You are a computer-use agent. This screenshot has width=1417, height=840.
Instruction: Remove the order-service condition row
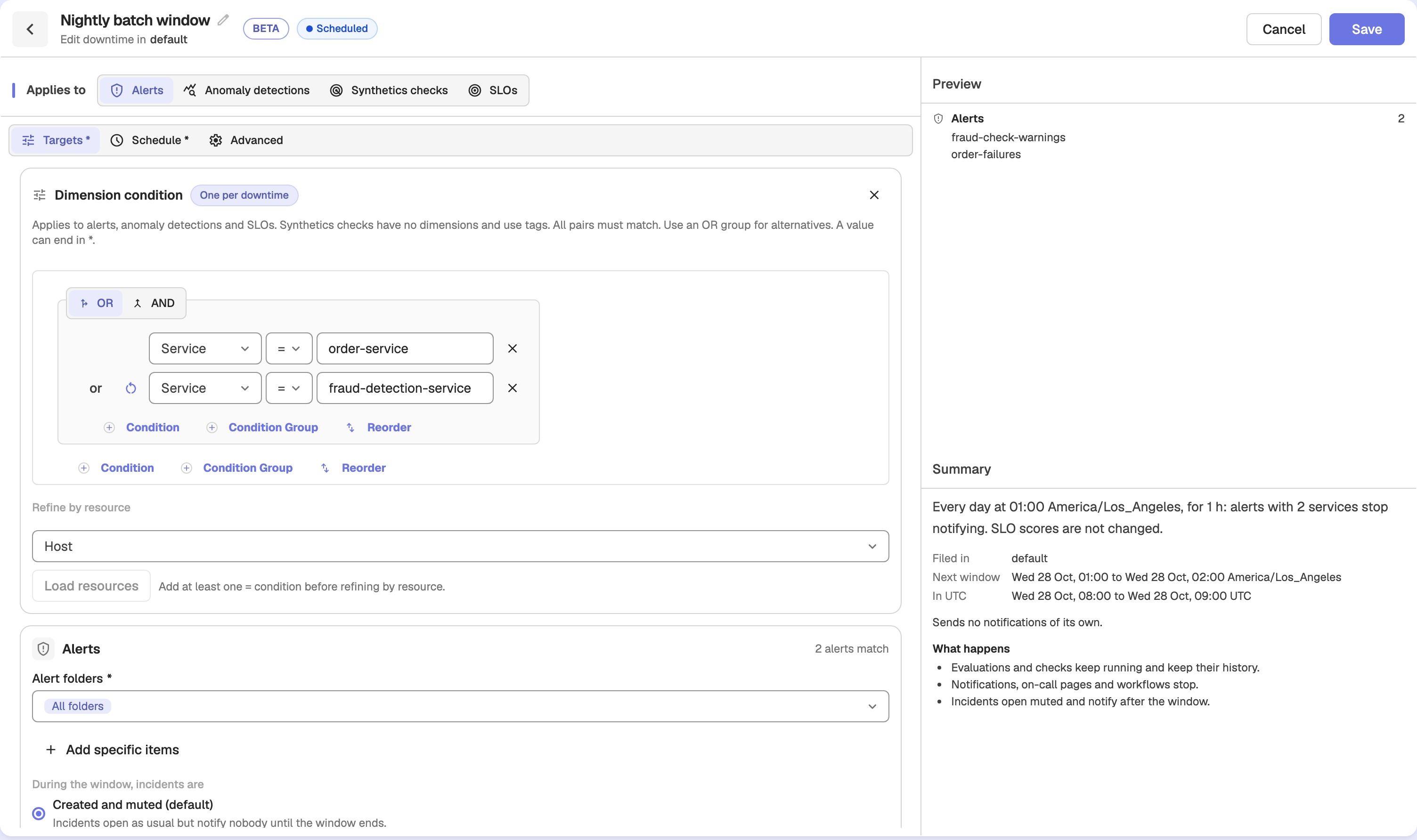pos(512,349)
